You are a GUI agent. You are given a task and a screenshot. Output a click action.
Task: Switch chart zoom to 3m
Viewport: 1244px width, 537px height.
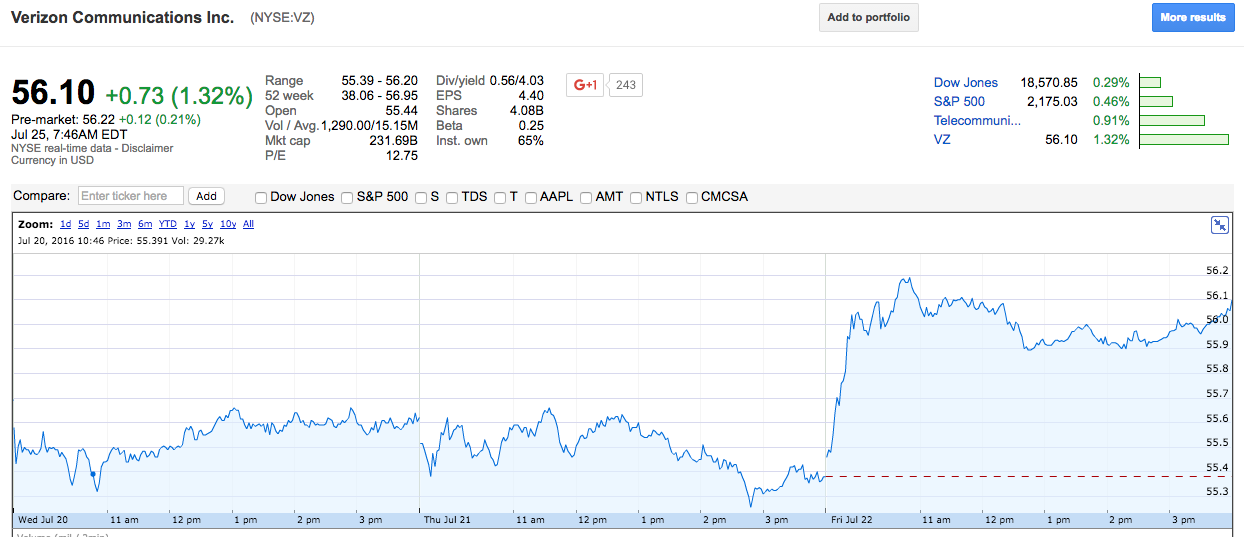pos(124,224)
